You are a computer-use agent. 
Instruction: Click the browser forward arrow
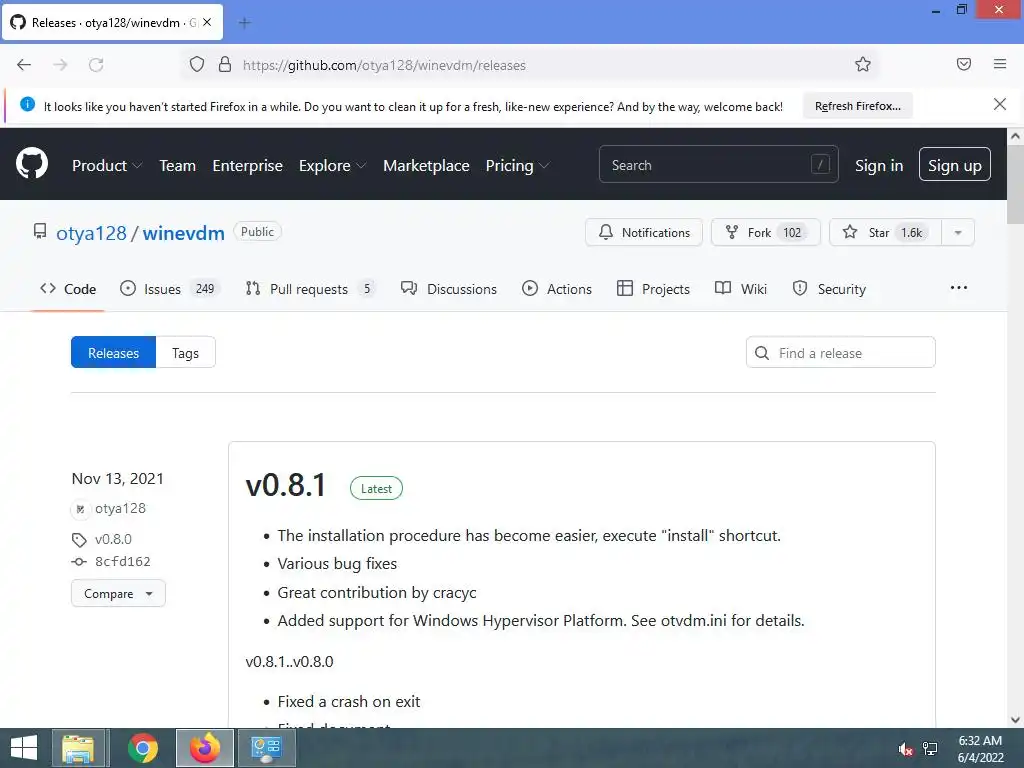pos(60,65)
